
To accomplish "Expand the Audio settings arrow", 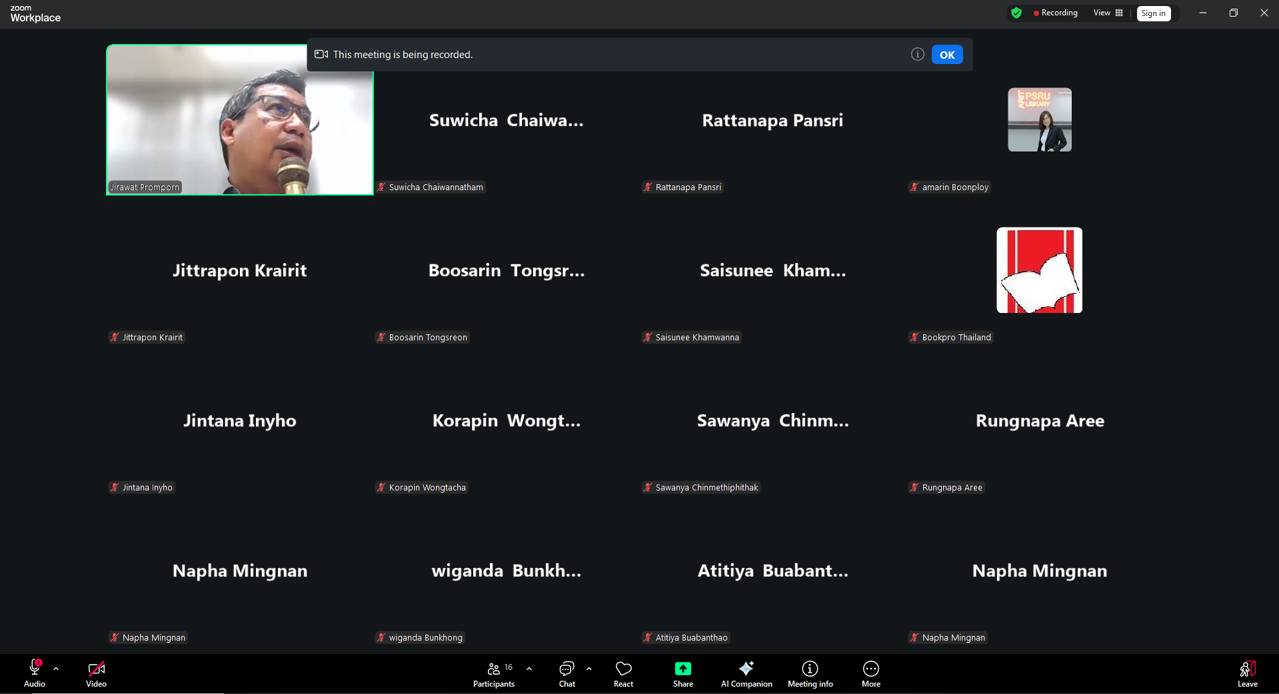I will click(x=56, y=669).
